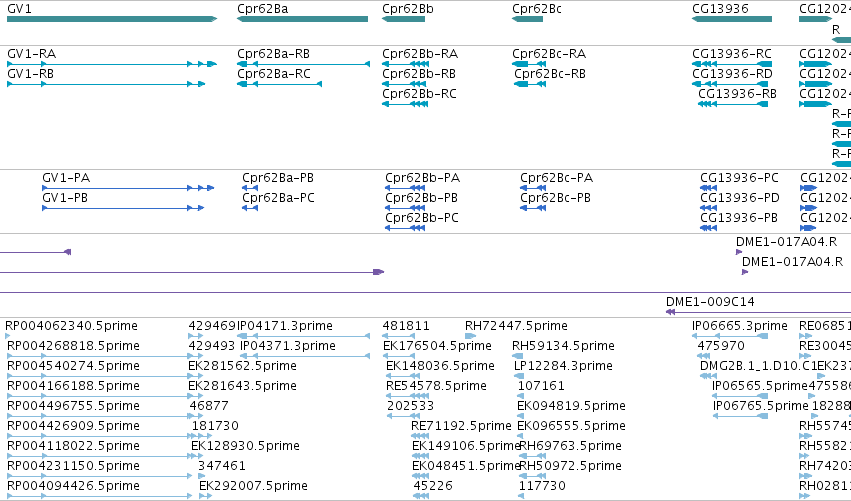851x501 pixels.
Task: Select EST IP06665.3prime
Action: click(x=740, y=326)
